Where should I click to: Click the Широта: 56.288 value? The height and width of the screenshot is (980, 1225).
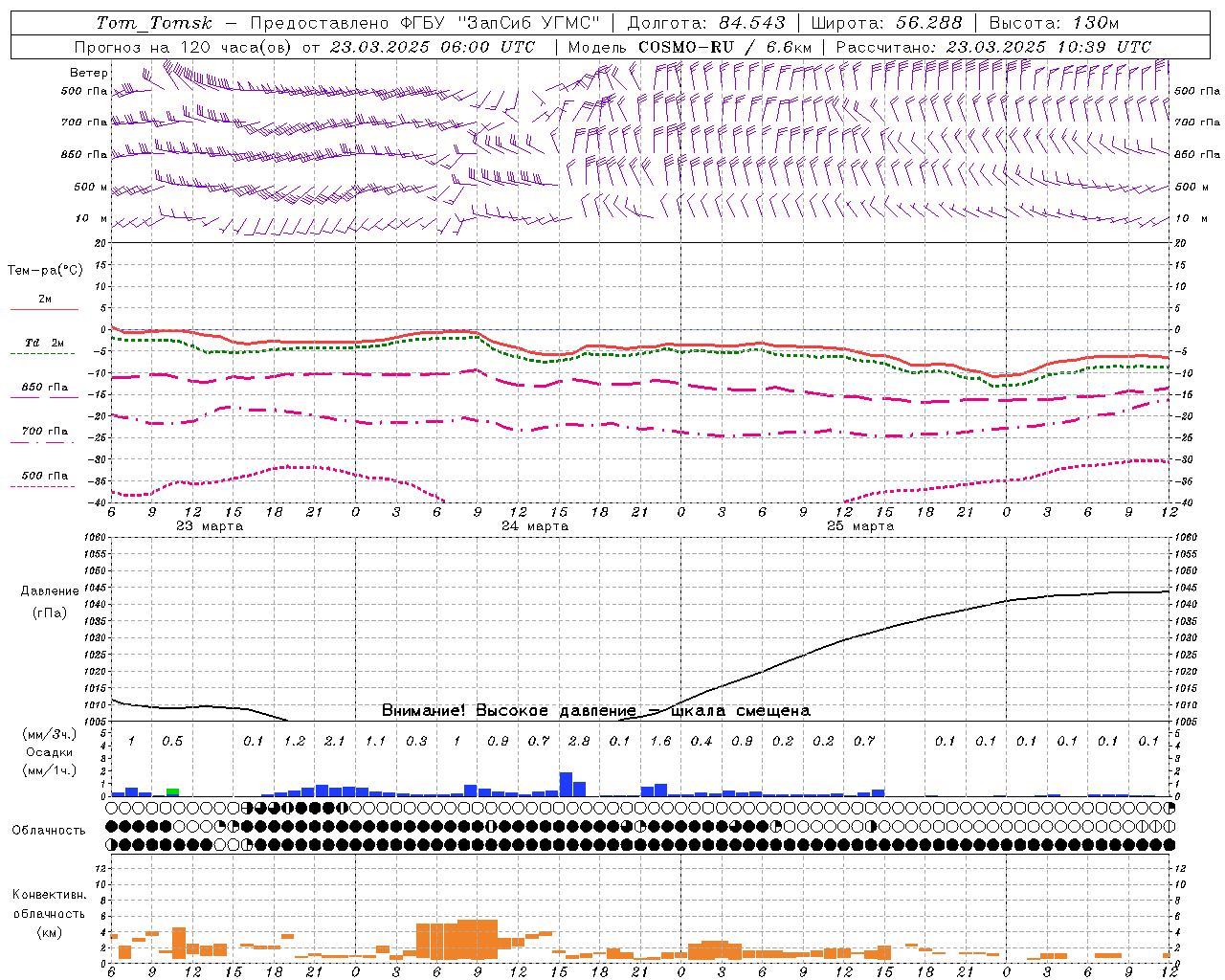pos(886,23)
